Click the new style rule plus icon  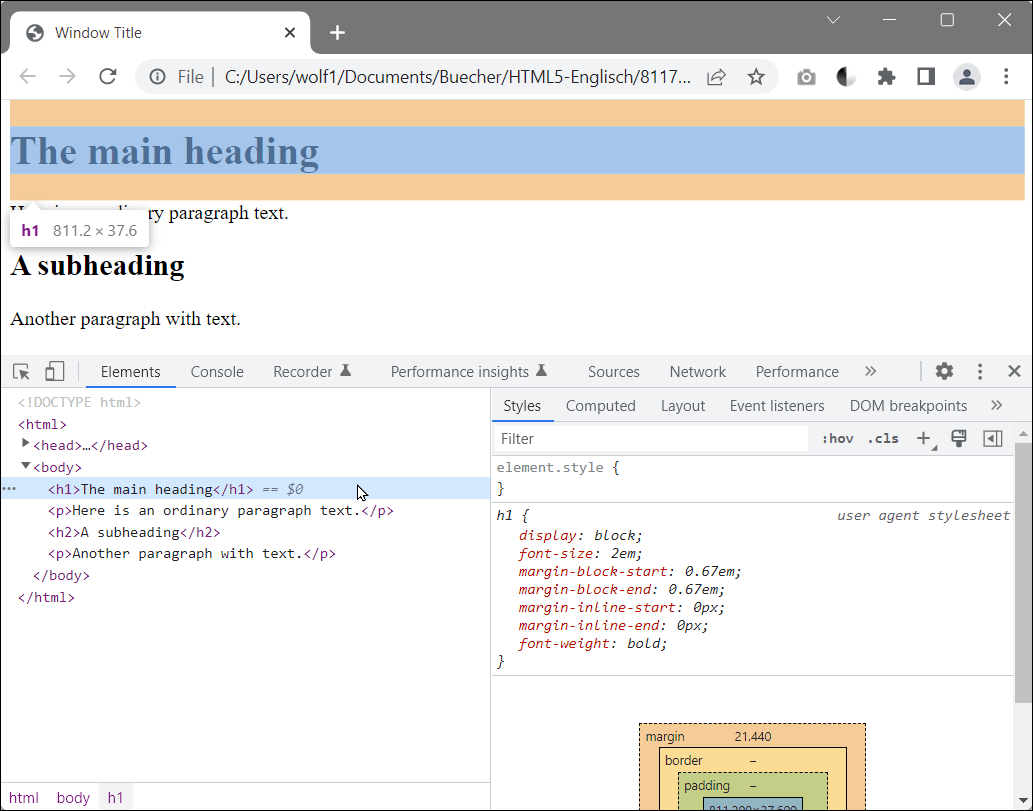coord(923,439)
